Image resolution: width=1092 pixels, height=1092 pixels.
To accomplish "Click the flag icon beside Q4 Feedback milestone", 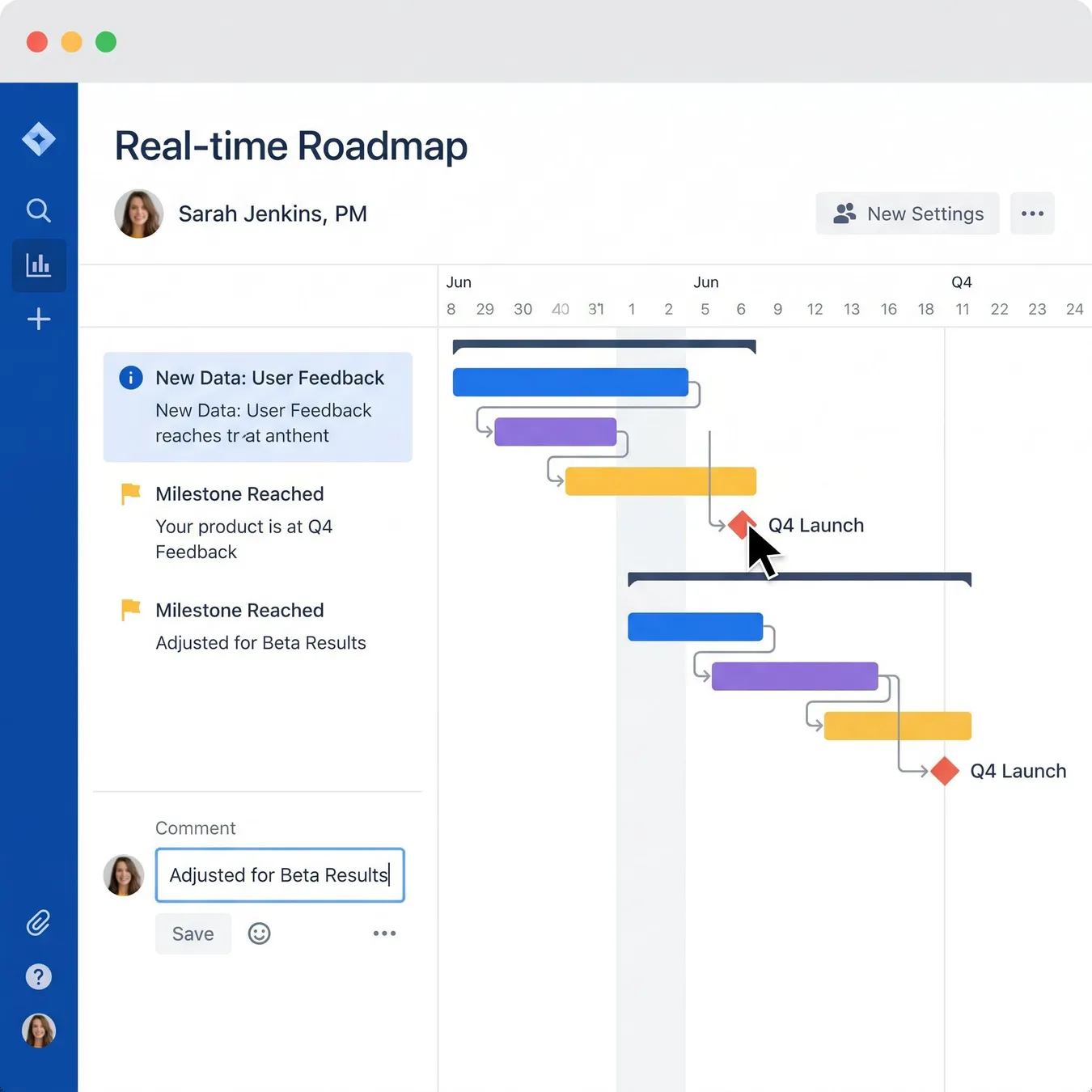I will click(x=130, y=493).
